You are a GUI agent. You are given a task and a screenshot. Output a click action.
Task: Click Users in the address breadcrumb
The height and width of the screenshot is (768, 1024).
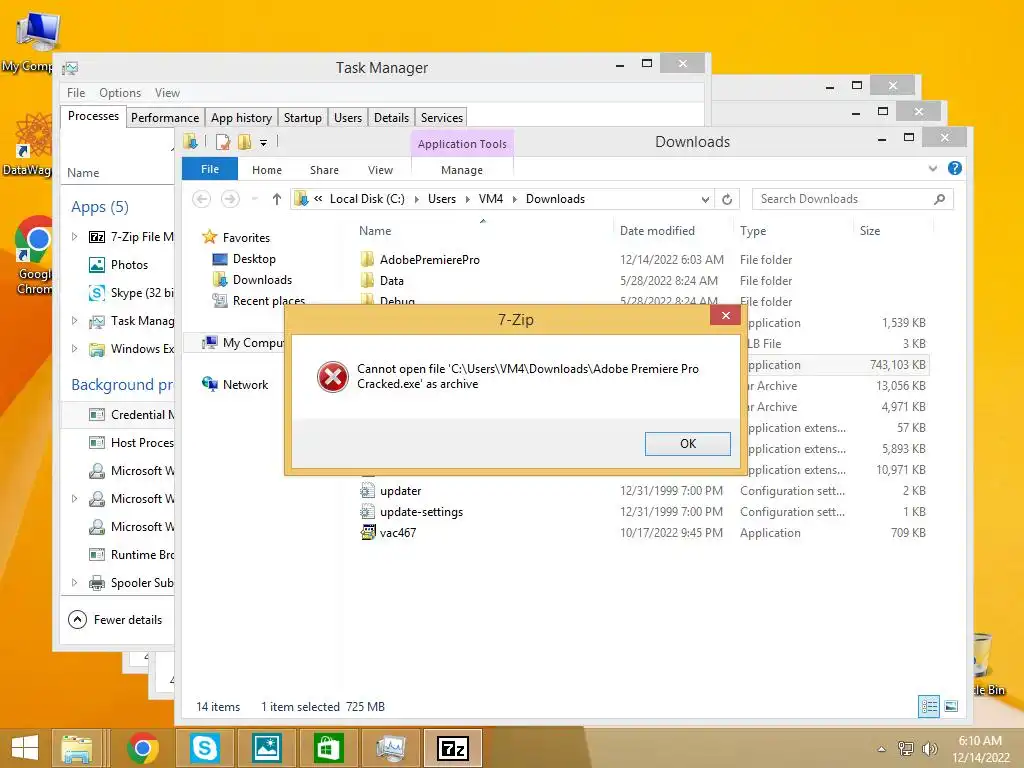click(441, 199)
